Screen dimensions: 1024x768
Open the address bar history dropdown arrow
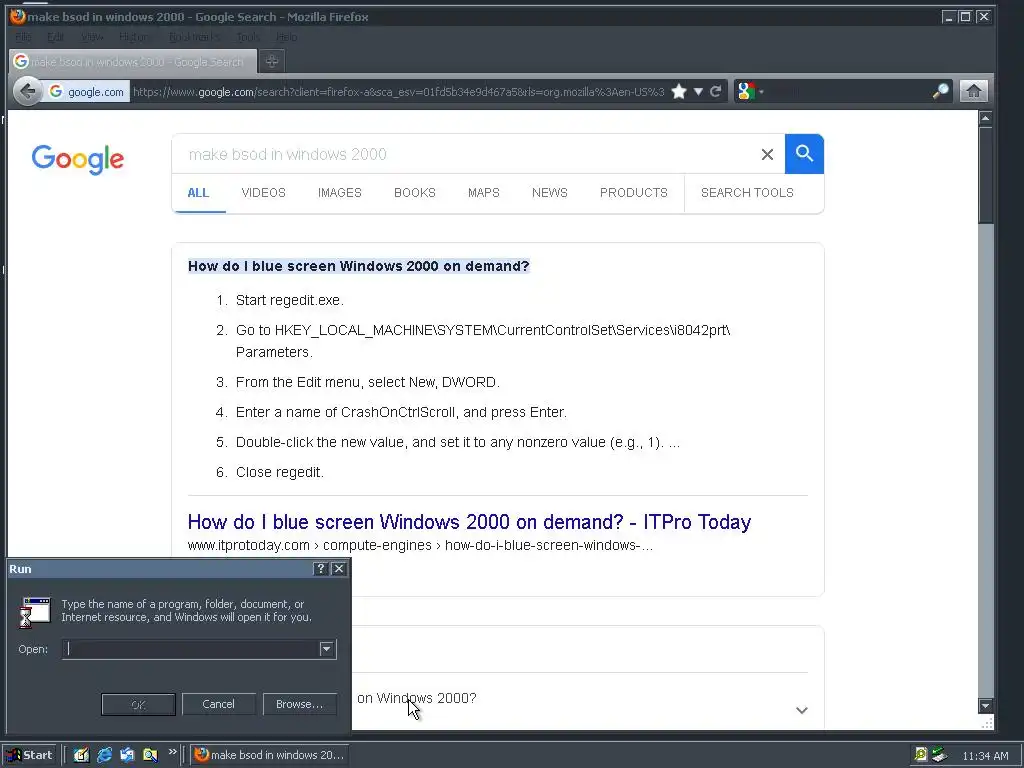[x=698, y=91]
